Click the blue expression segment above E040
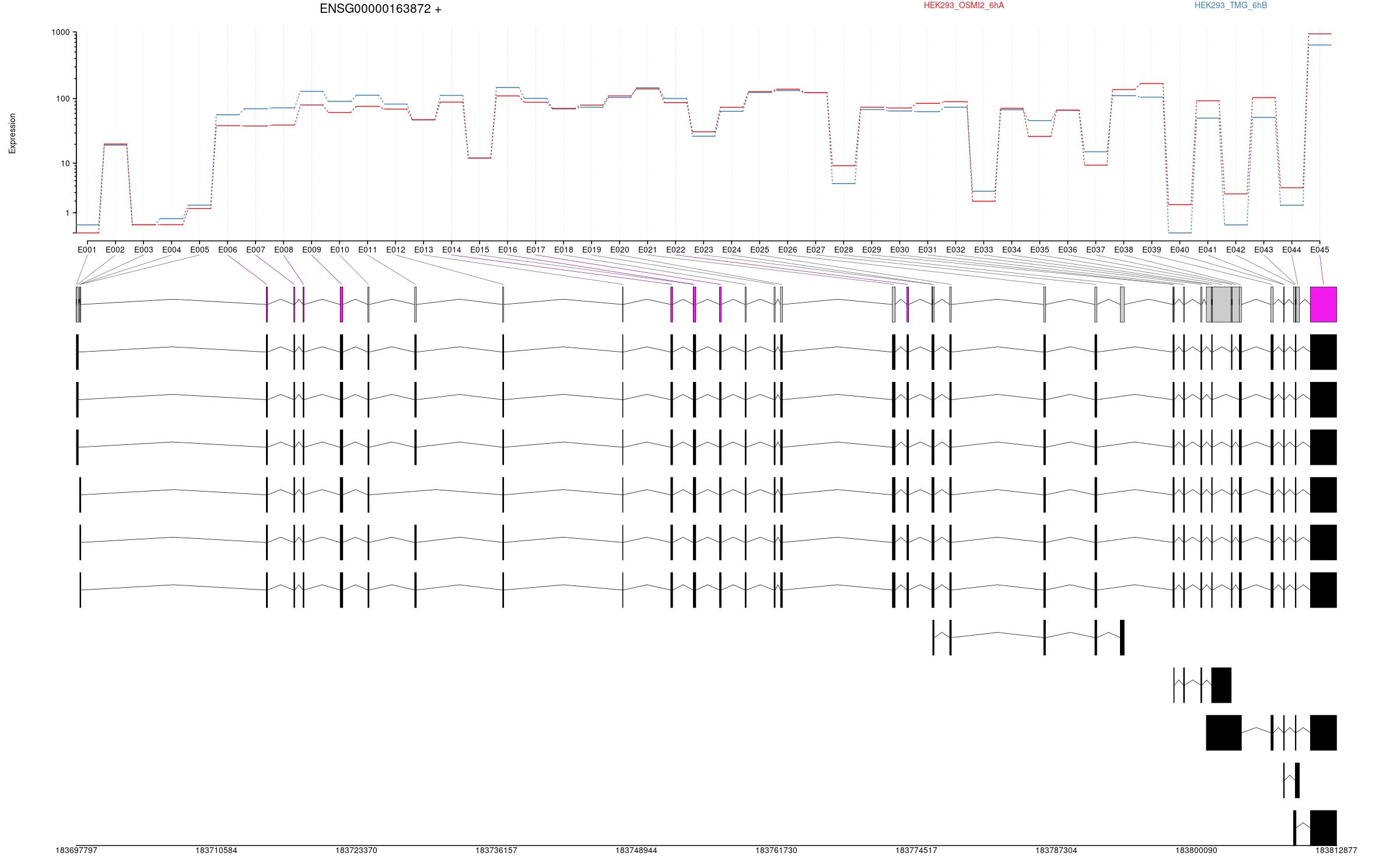This screenshot has width=1400, height=863. [x=1179, y=233]
